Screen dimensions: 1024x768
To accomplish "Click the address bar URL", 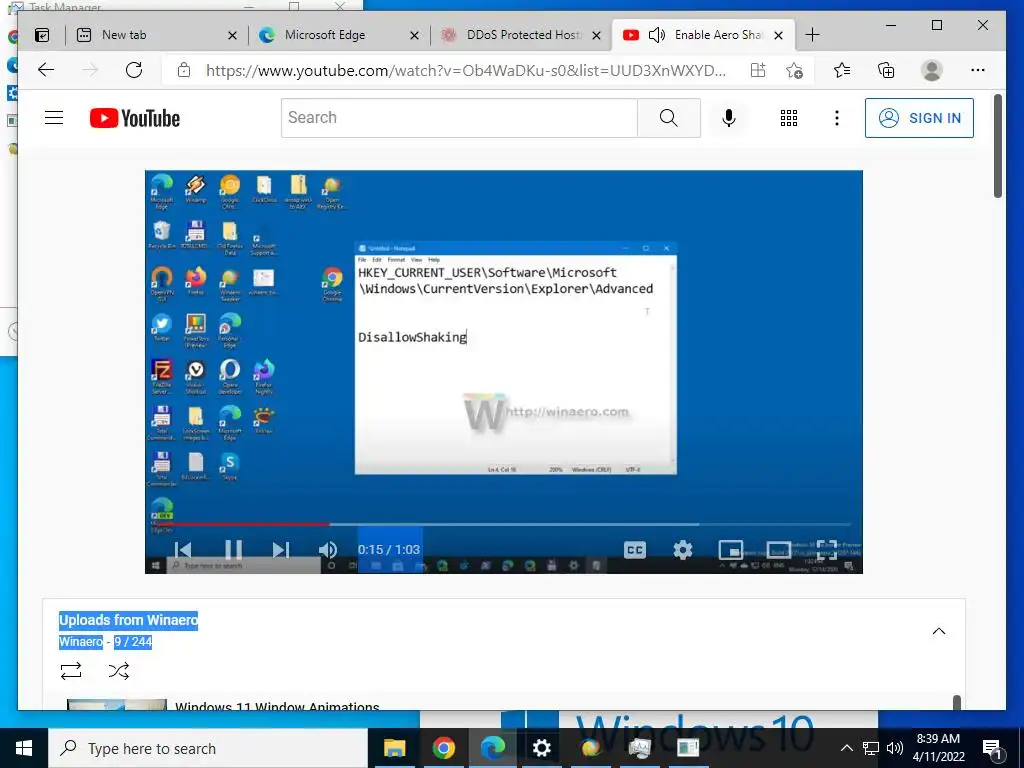I will [x=466, y=70].
